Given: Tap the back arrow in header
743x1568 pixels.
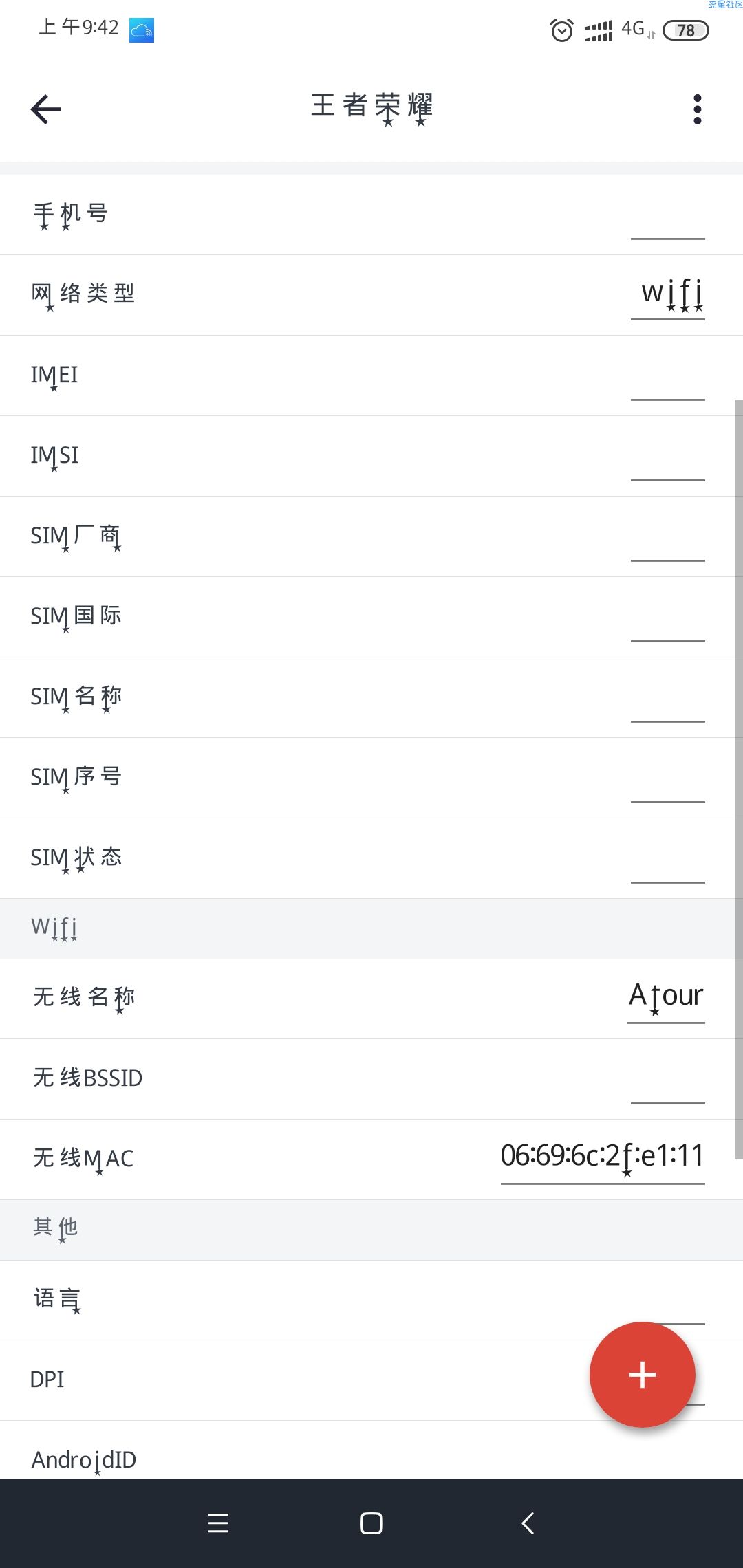Looking at the screenshot, I should (x=46, y=109).
